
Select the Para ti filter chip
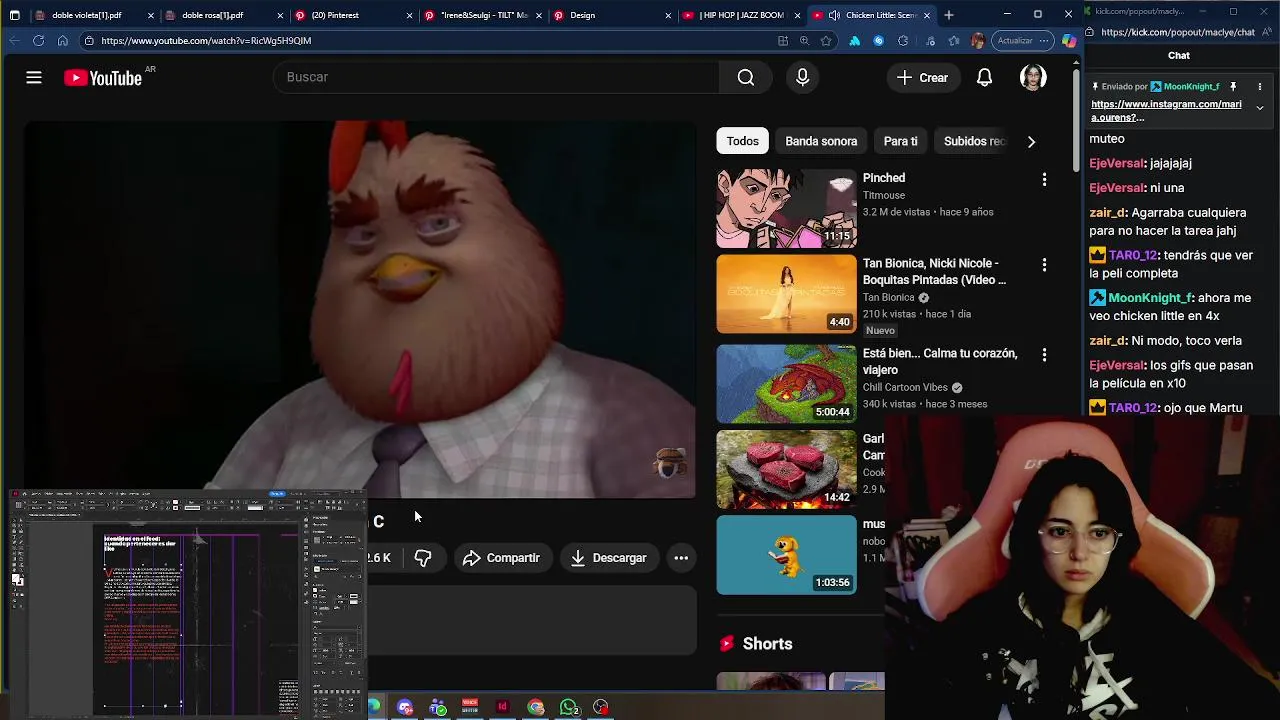900,141
